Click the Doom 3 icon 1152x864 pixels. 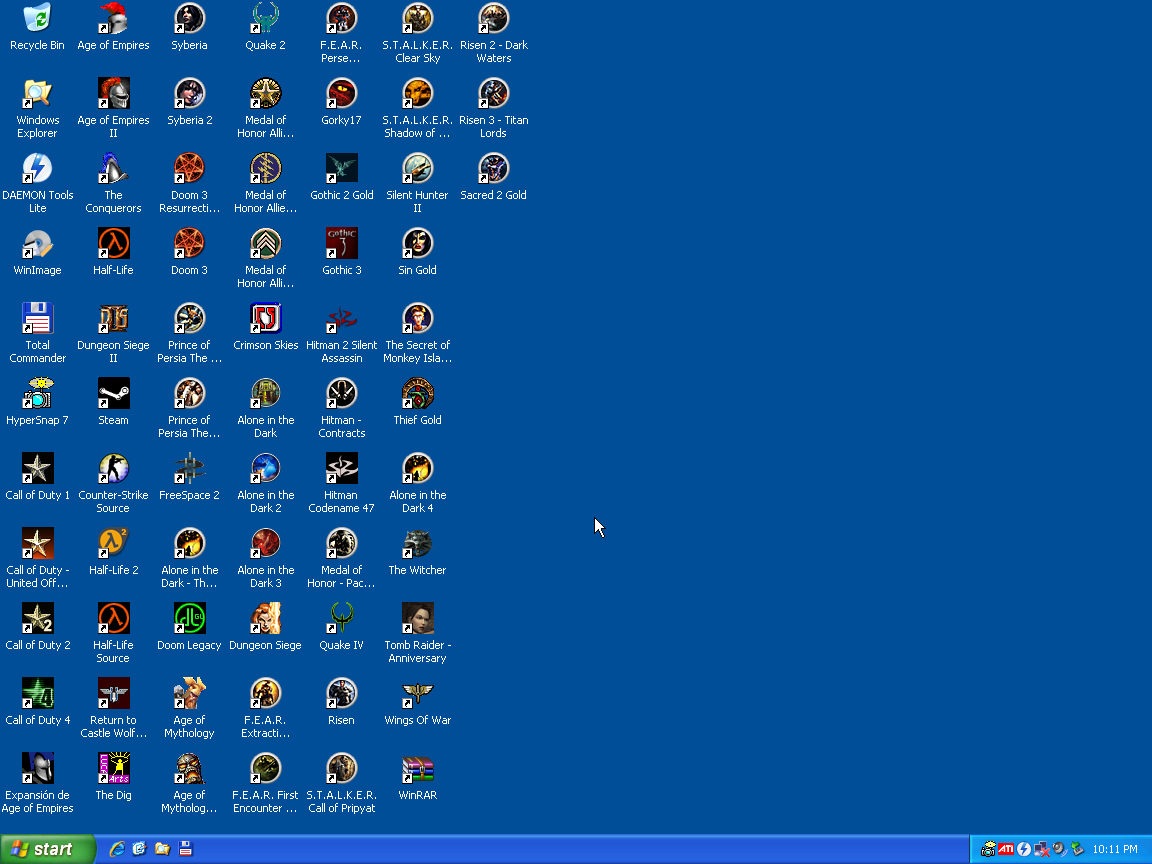coord(190,244)
